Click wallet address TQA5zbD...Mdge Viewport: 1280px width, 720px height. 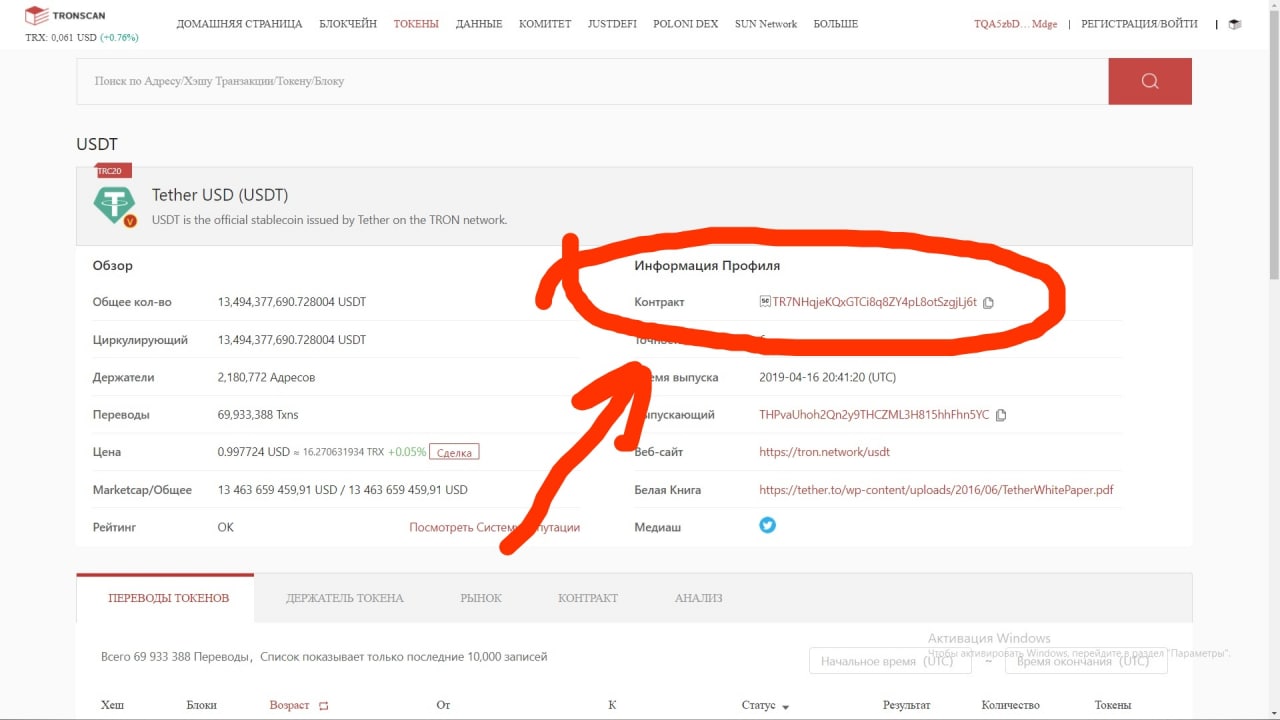click(1015, 24)
